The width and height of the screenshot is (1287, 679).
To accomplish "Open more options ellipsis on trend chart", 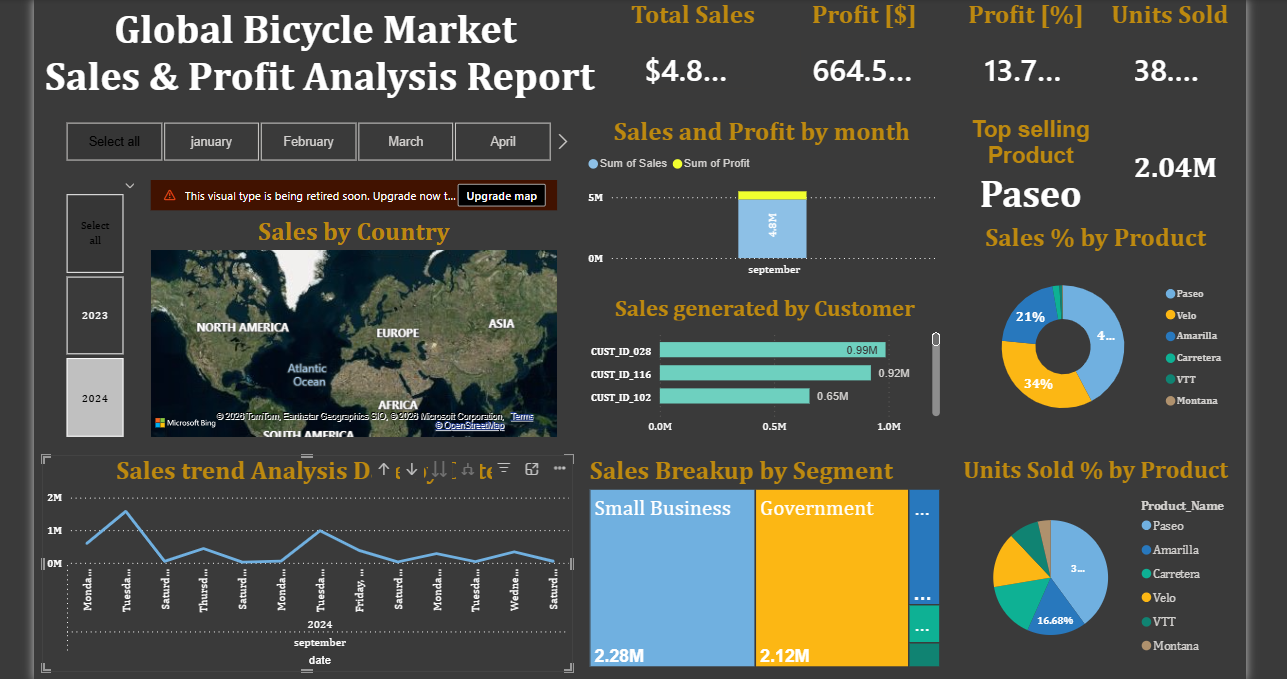I will (x=559, y=468).
